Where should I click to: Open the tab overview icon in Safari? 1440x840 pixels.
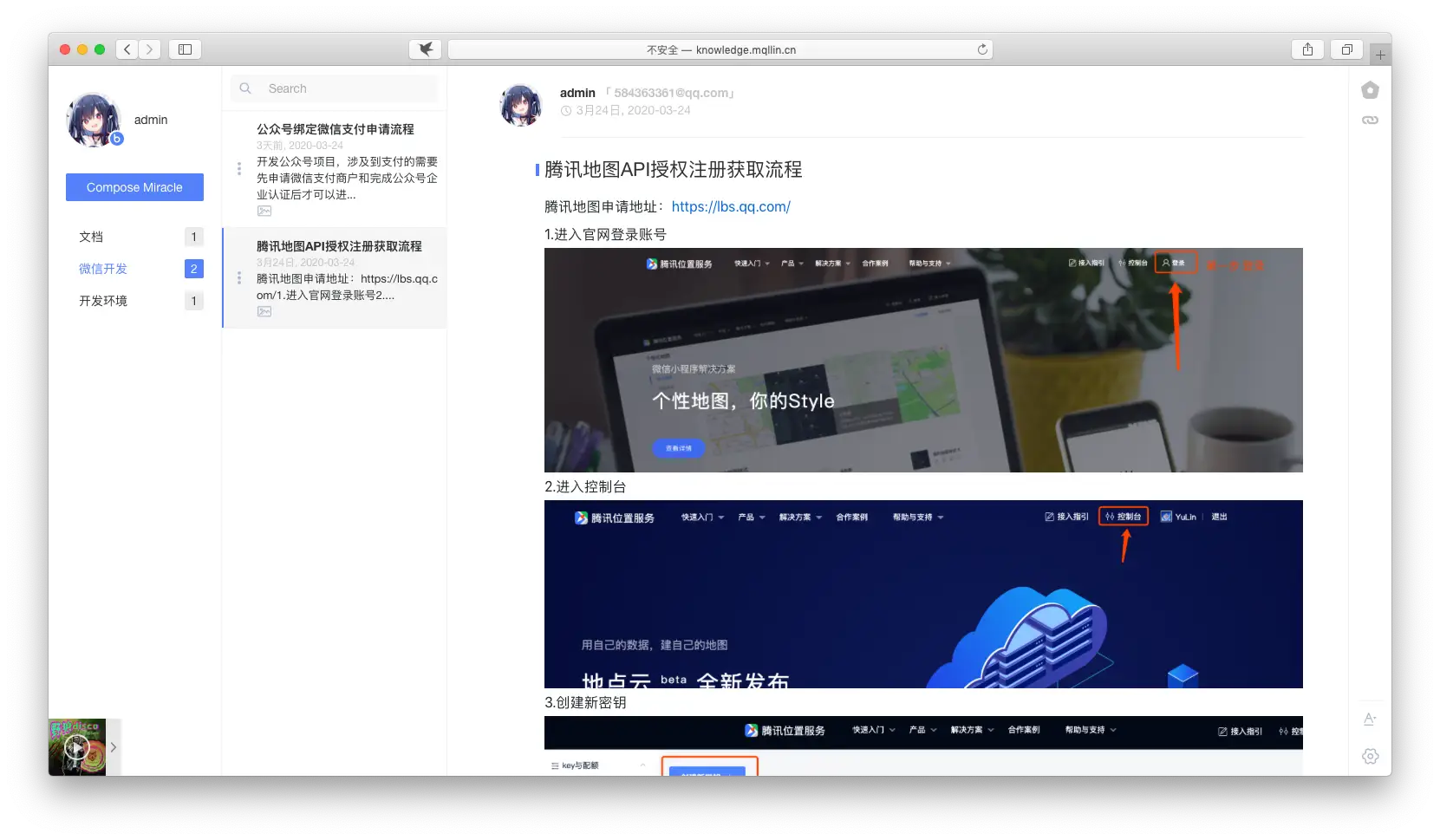(x=1346, y=49)
